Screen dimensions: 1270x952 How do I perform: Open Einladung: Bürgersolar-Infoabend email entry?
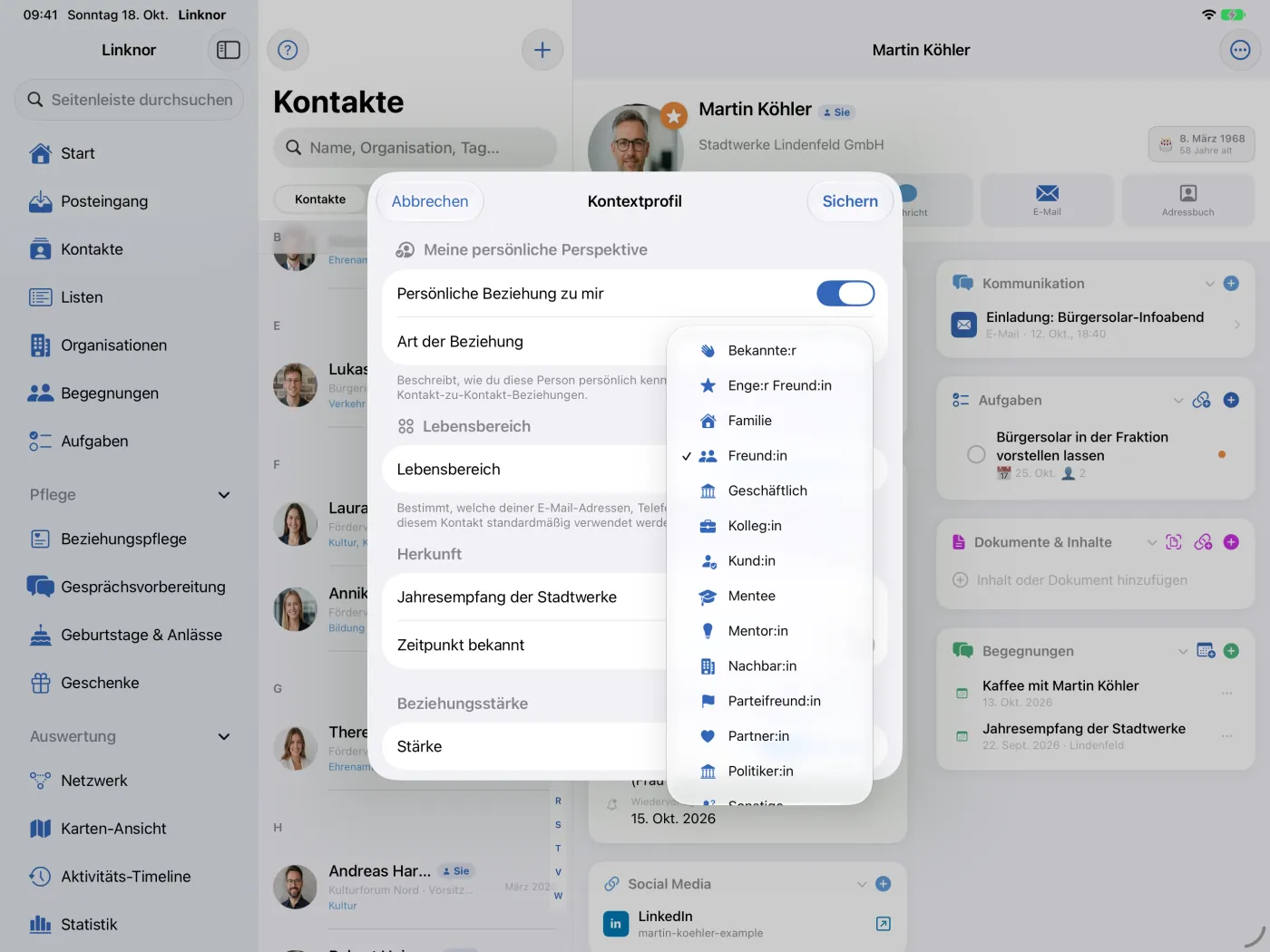coord(1096,325)
